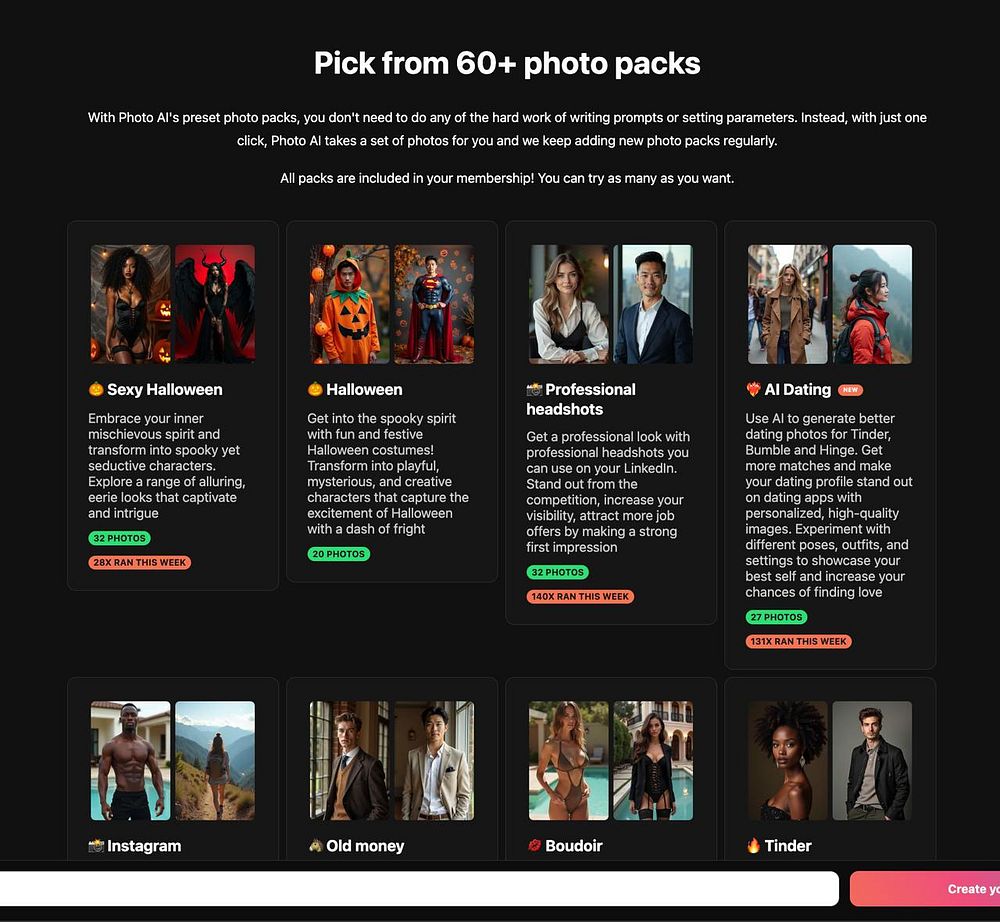Click the bag icon next to Old money
Screen dimensions: 1000x922
(x=315, y=845)
